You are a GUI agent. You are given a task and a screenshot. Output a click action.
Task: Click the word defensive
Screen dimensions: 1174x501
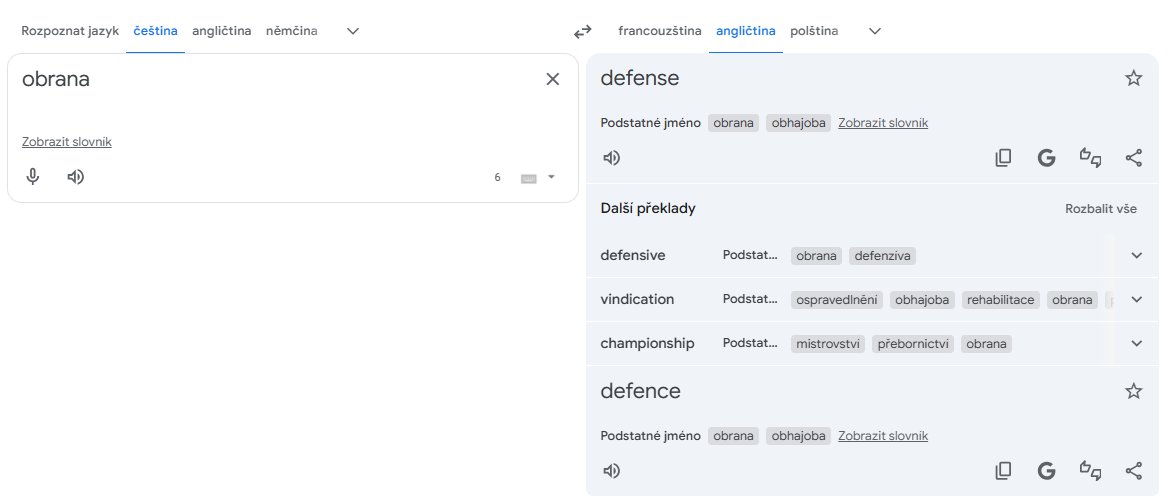[x=633, y=255]
